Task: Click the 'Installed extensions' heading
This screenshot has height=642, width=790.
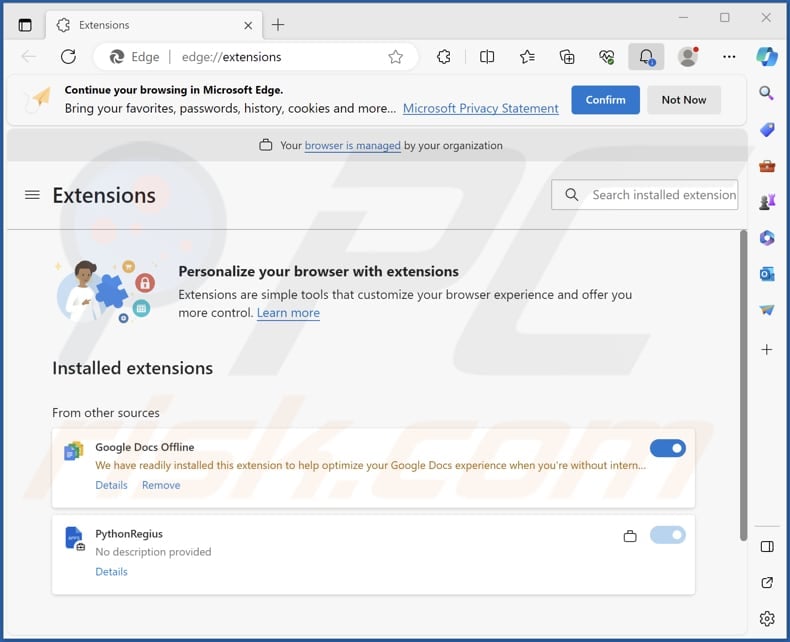Action: 133,368
